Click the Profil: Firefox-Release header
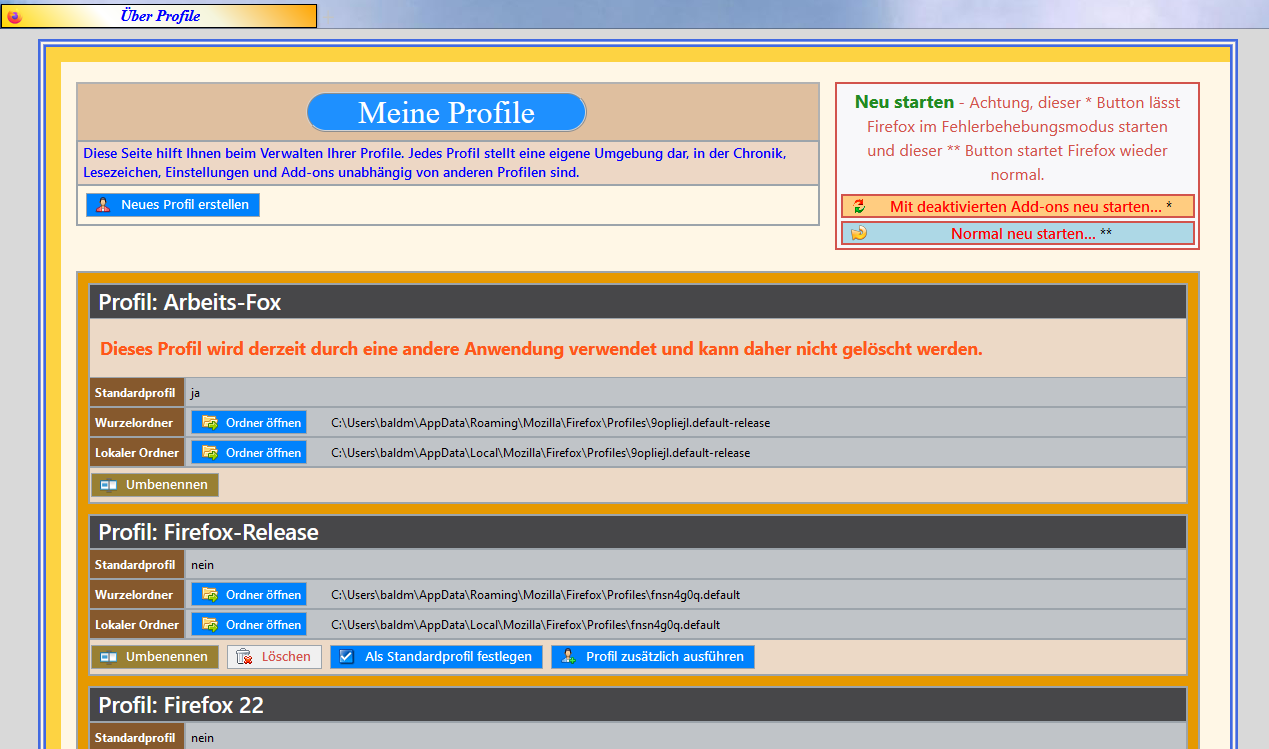The image size is (1269, 749). coord(638,532)
